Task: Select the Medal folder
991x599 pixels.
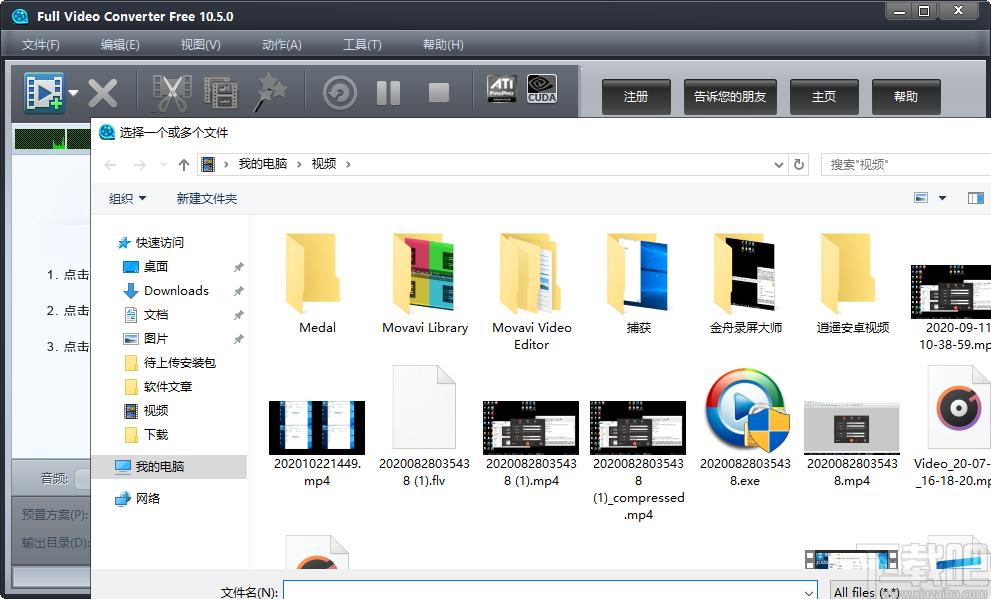Action: pyautogui.click(x=317, y=283)
